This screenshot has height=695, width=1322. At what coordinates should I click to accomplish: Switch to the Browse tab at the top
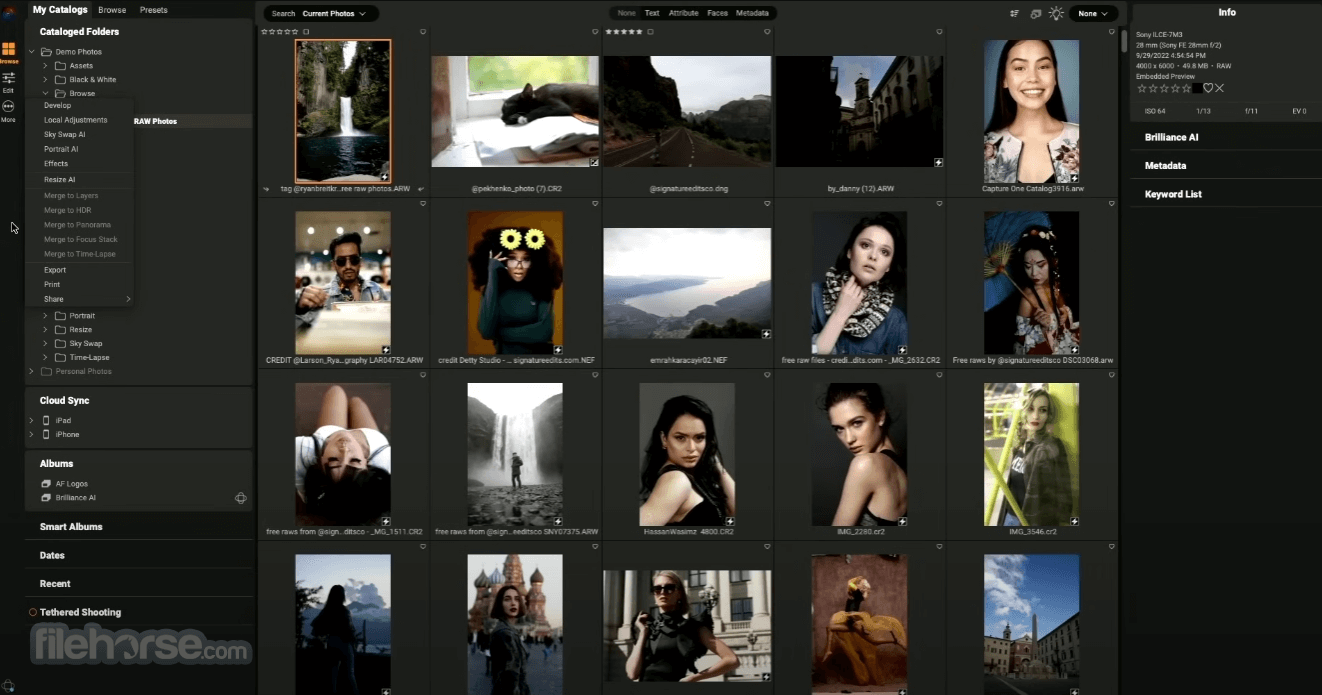click(112, 10)
